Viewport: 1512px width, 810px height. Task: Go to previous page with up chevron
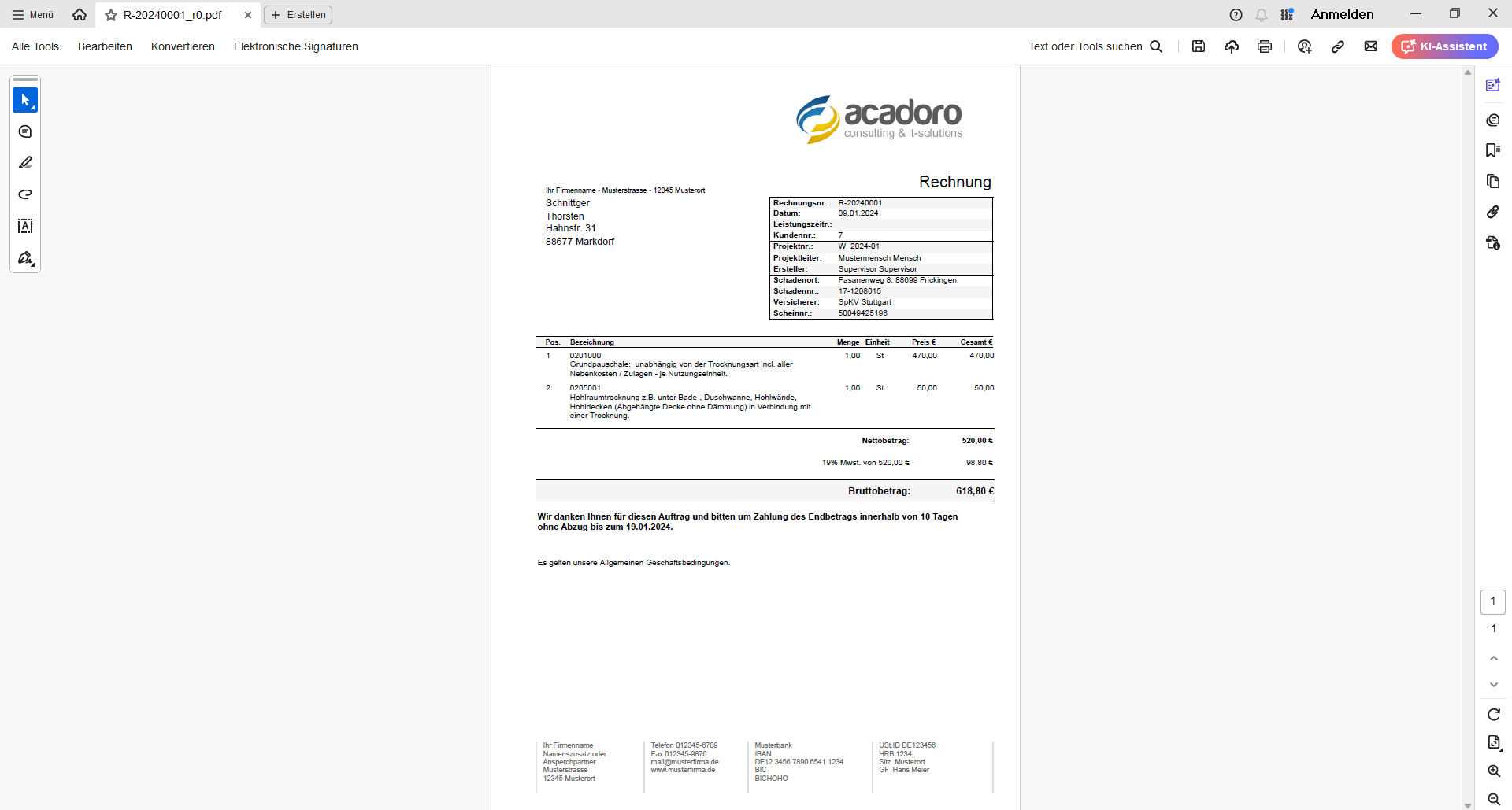click(1493, 658)
